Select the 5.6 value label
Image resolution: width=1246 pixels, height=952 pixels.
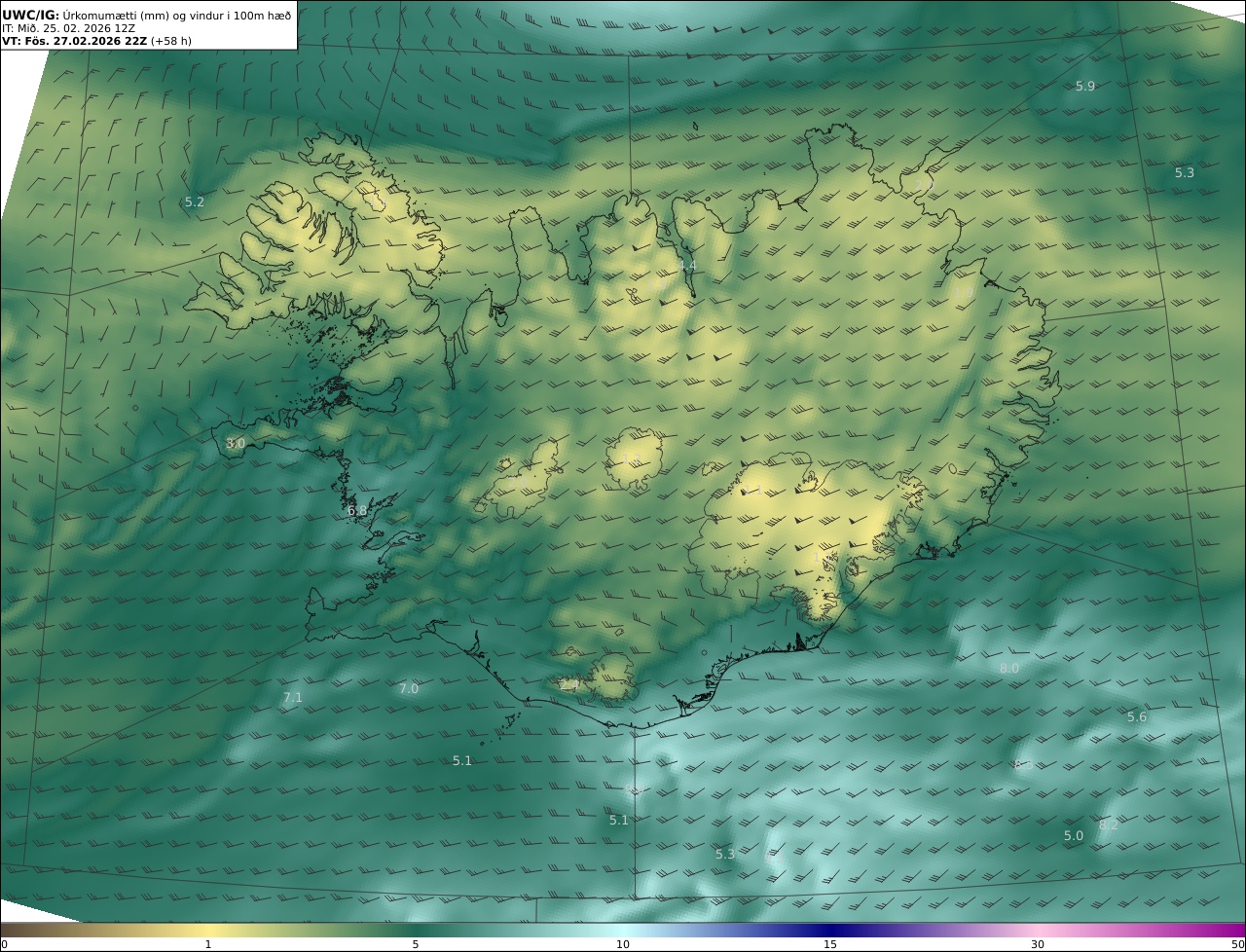click(x=1137, y=717)
